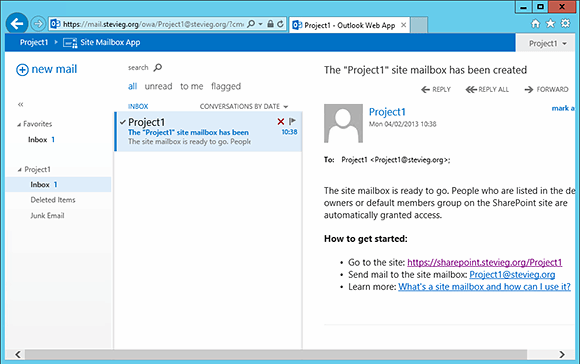Open favorites star icon
This screenshot has height=364, width=580.
pyautogui.click(x=550, y=24)
